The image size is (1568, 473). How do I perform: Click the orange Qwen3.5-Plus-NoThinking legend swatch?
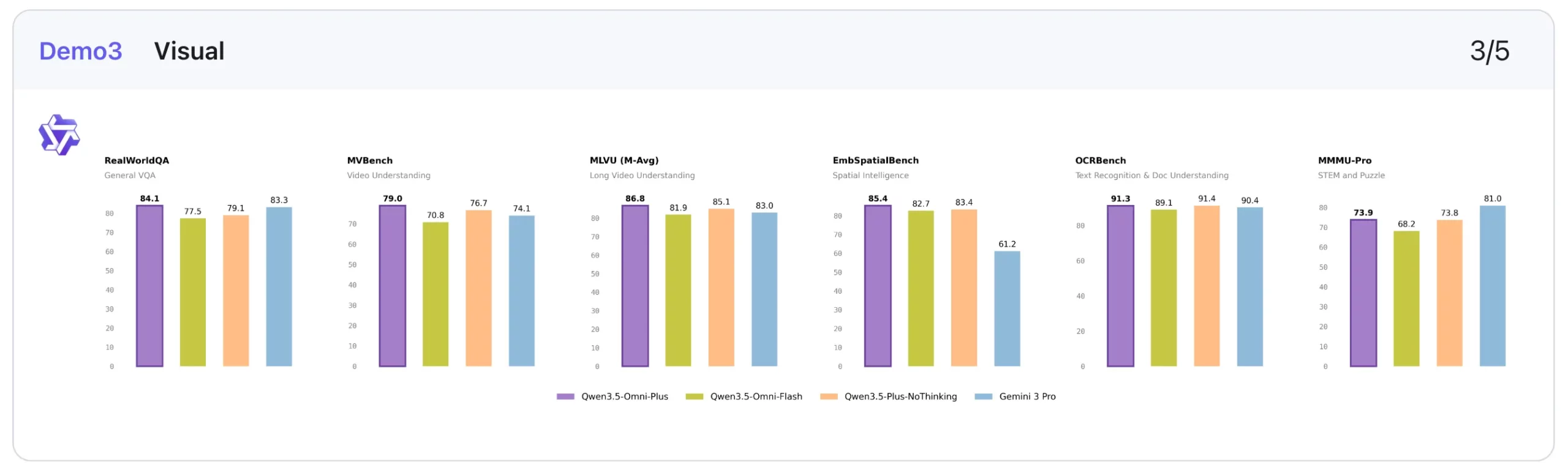829,397
